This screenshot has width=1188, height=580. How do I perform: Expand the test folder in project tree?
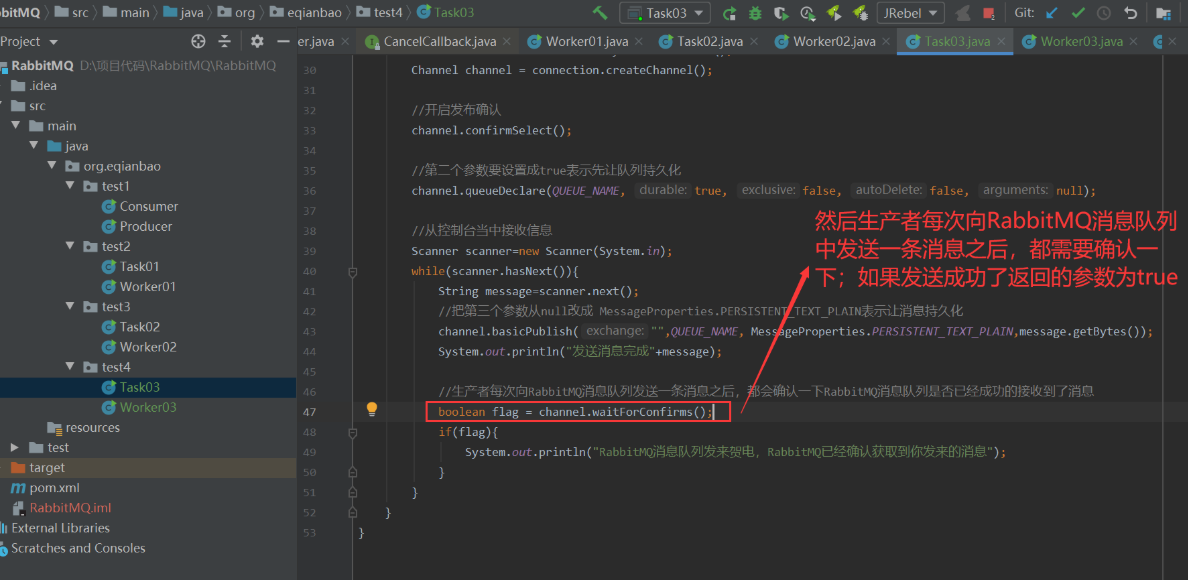15,447
